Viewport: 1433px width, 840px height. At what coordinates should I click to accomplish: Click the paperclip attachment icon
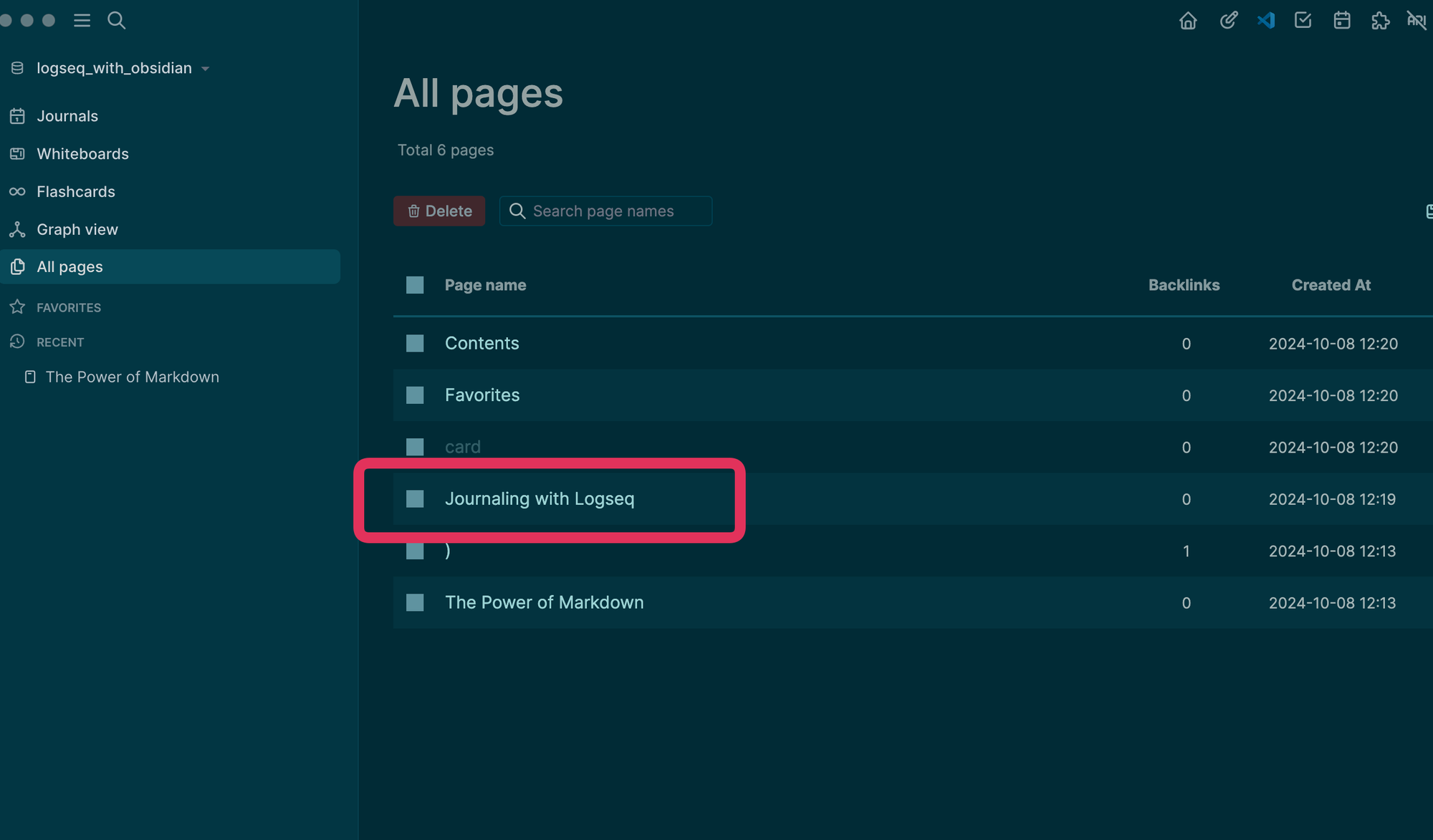(1228, 21)
